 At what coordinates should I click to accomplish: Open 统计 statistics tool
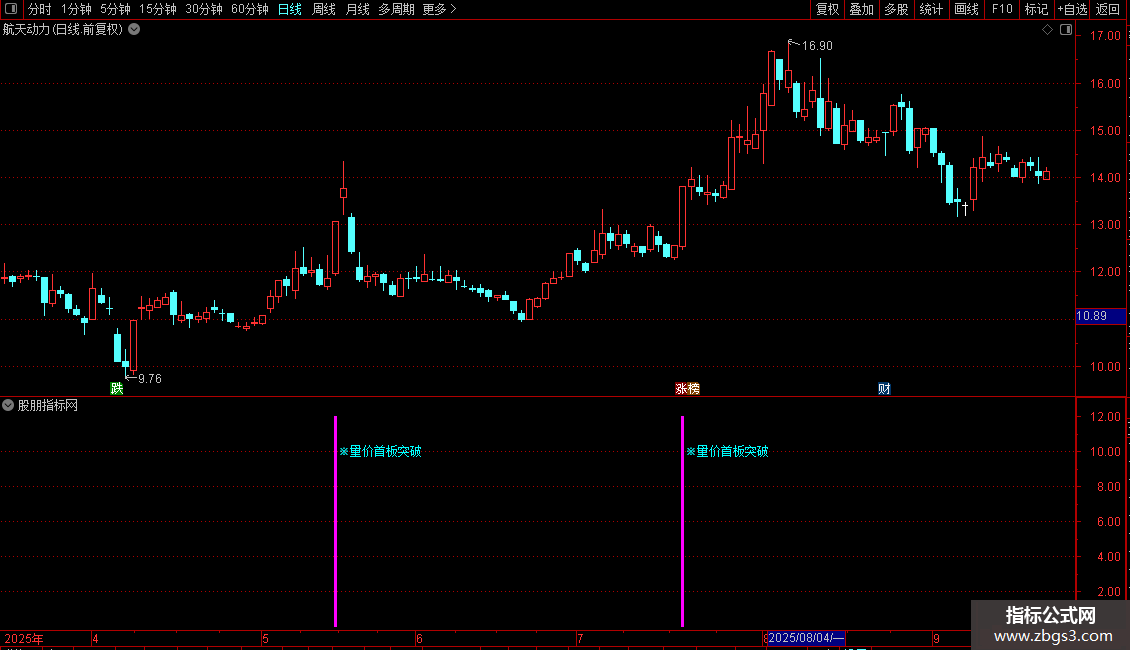click(930, 9)
